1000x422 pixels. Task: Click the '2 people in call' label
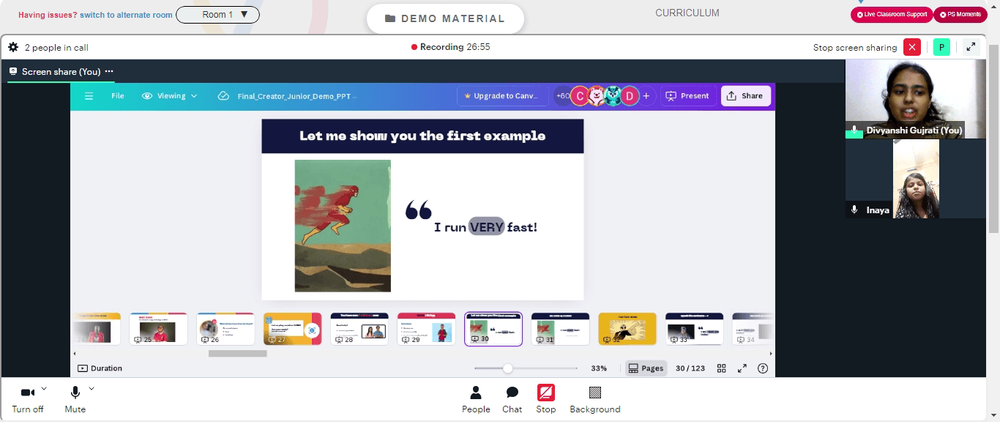57,48
